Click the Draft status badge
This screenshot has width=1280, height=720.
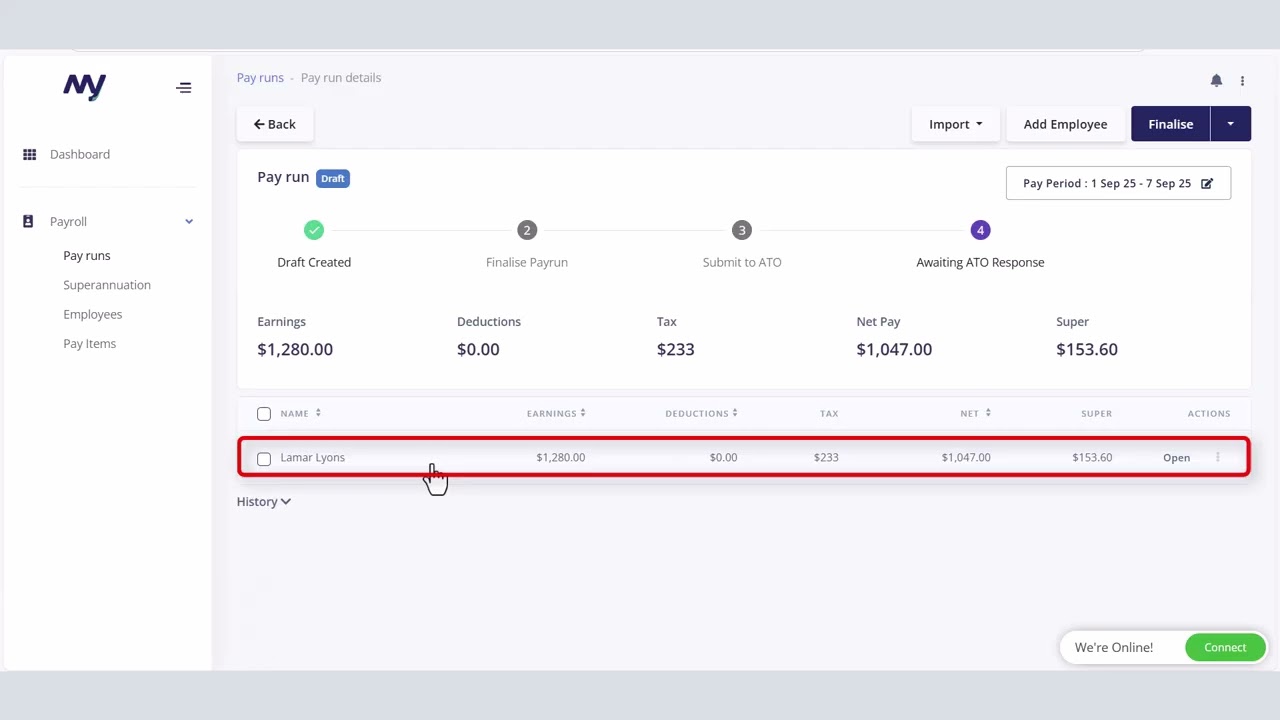333,178
